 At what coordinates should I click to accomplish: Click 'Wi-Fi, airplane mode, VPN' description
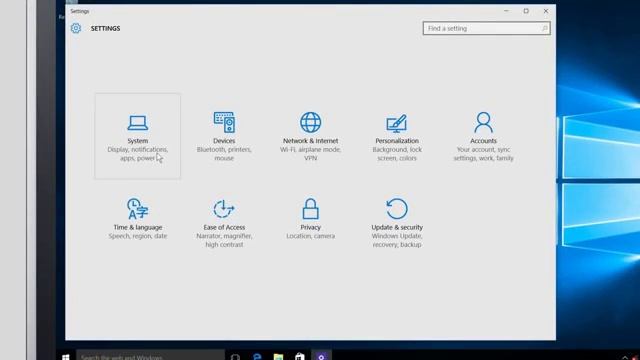[311, 154]
